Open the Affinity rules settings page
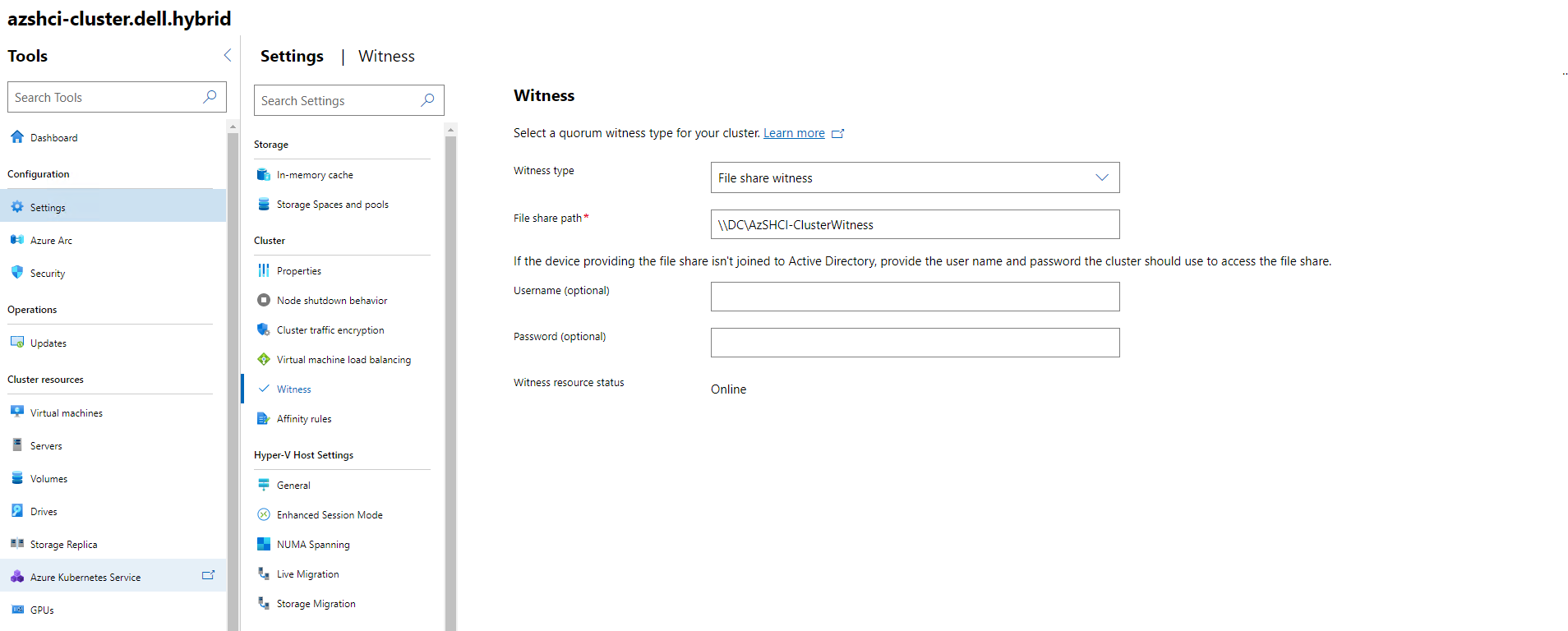This screenshot has width=1568, height=631. [303, 419]
